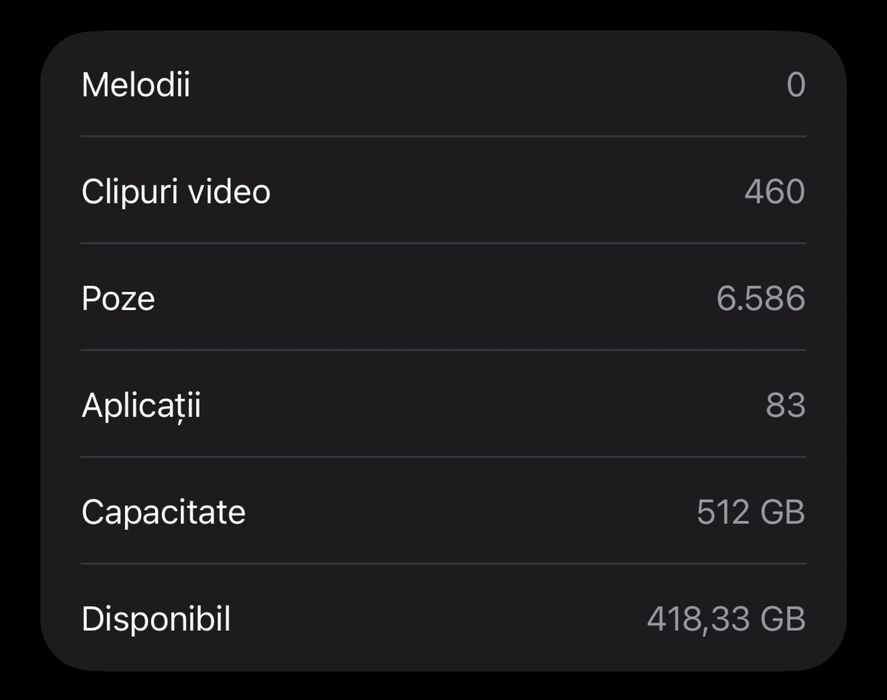Image resolution: width=887 pixels, height=700 pixels.
Task: Select the 512 GB capacity value
Action: point(750,512)
